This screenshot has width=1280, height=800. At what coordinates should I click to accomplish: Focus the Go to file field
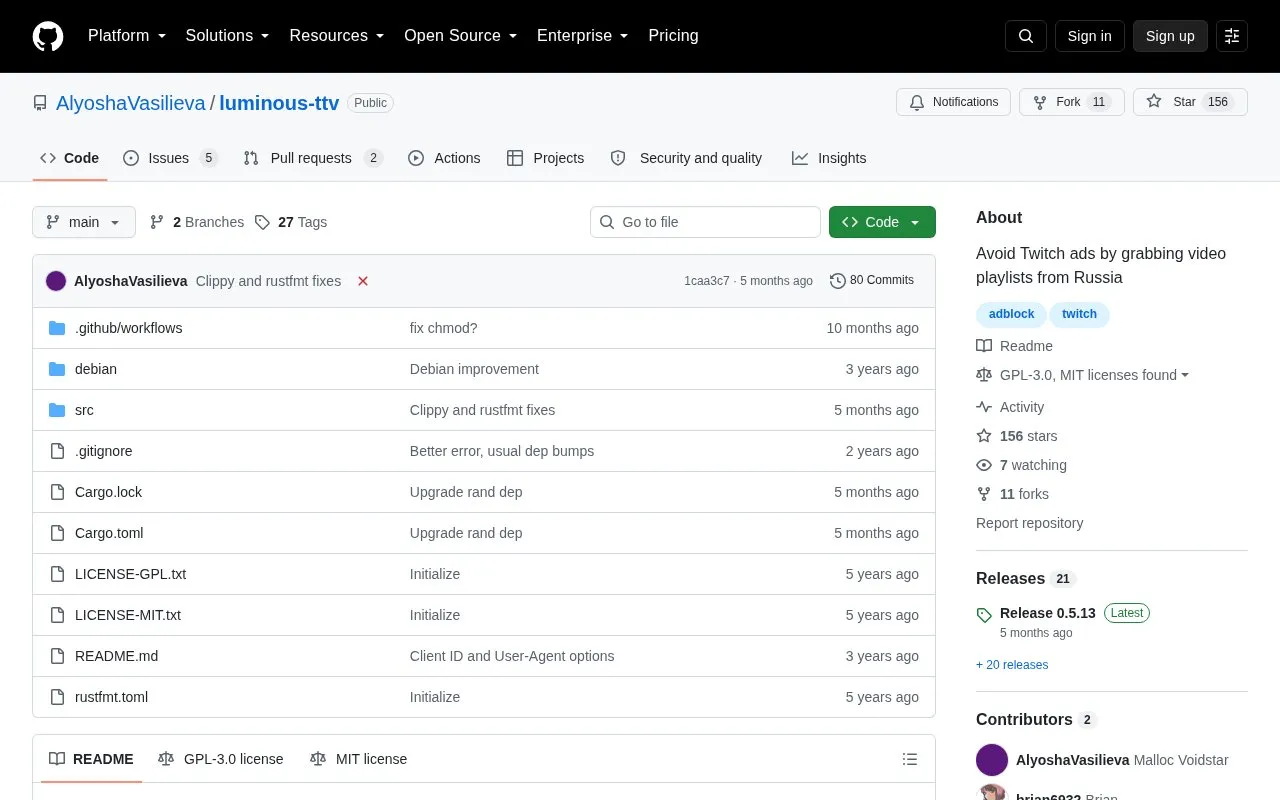coord(705,222)
